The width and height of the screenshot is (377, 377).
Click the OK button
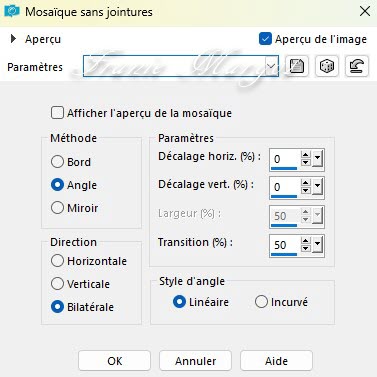click(114, 361)
